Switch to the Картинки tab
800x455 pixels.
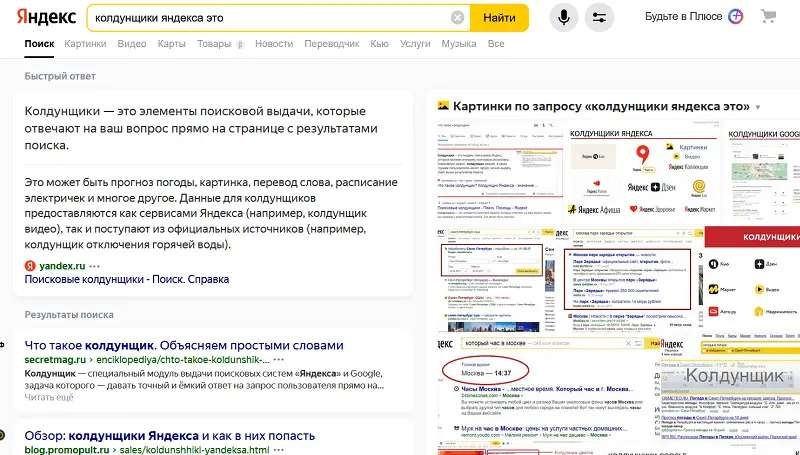pyautogui.click(x=85, y=44)
